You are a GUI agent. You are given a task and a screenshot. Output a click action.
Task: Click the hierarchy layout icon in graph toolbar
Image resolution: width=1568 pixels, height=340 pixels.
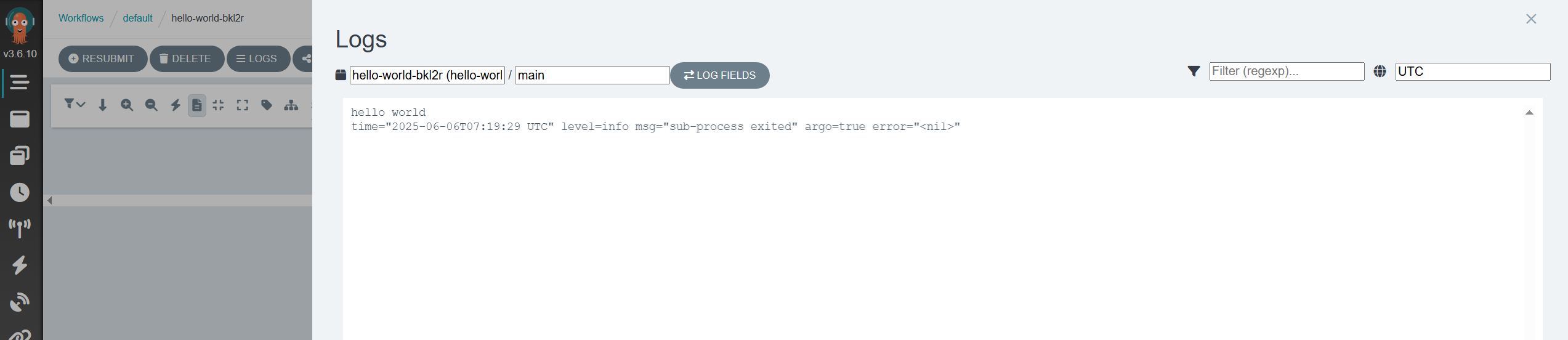pos(291,105)
